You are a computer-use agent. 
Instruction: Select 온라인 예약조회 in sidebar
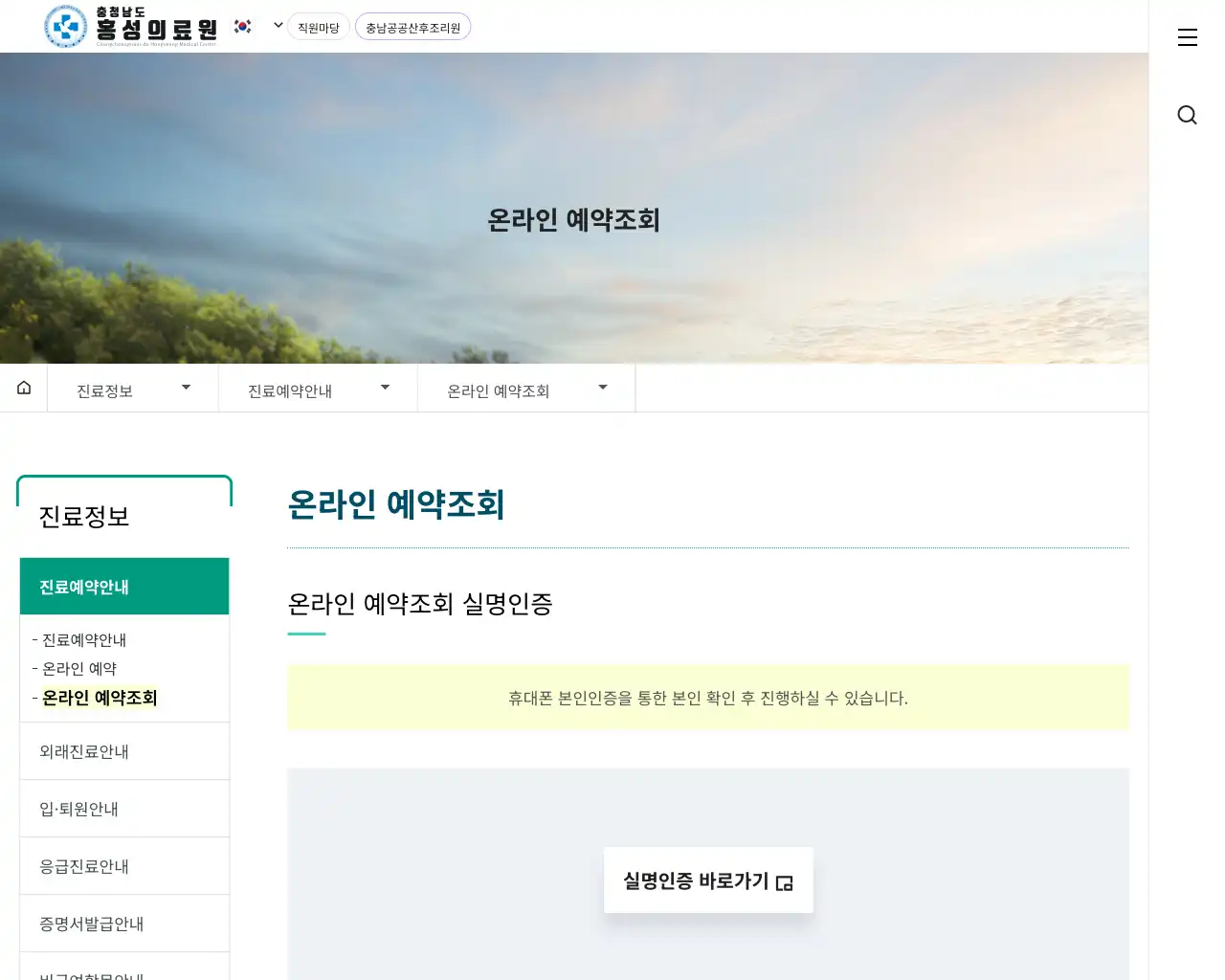(x=100, y=698)
